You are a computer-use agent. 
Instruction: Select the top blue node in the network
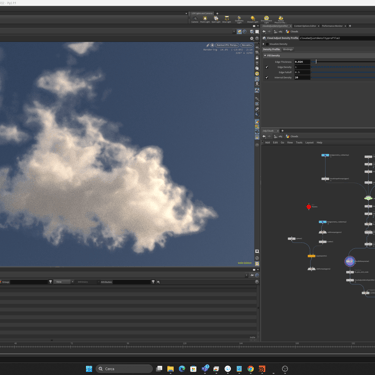pos(325,155)
